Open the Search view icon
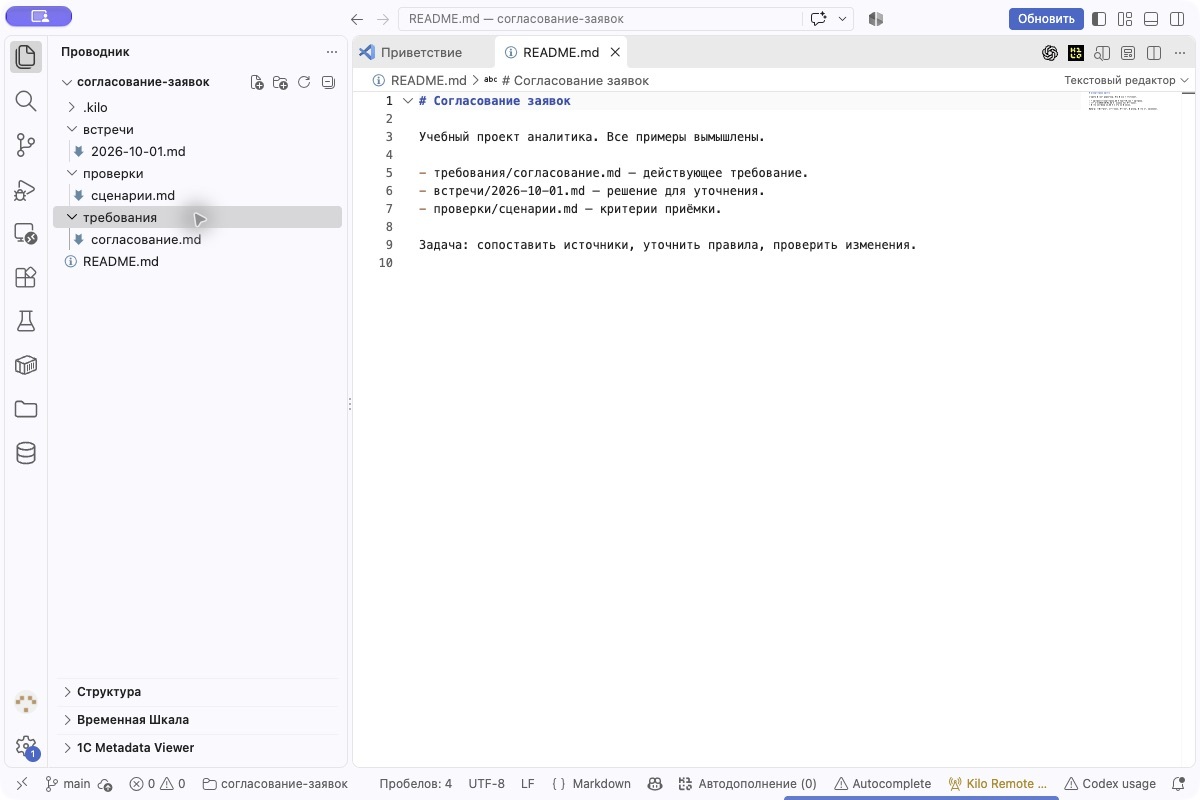This screenshot has width=1200, height=800. coord(26,101)
